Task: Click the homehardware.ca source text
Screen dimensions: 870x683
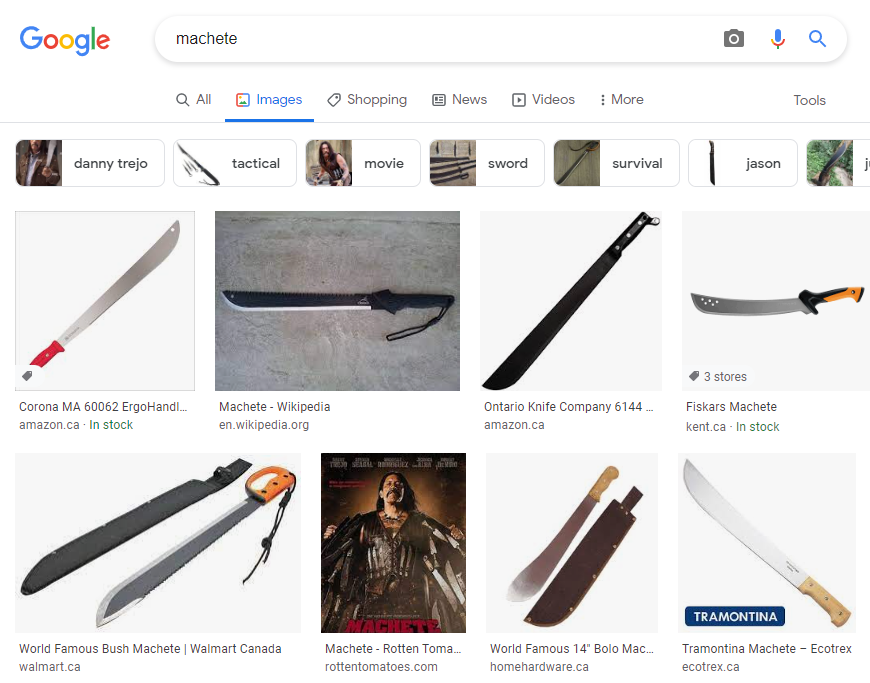Action: (539, 667)
